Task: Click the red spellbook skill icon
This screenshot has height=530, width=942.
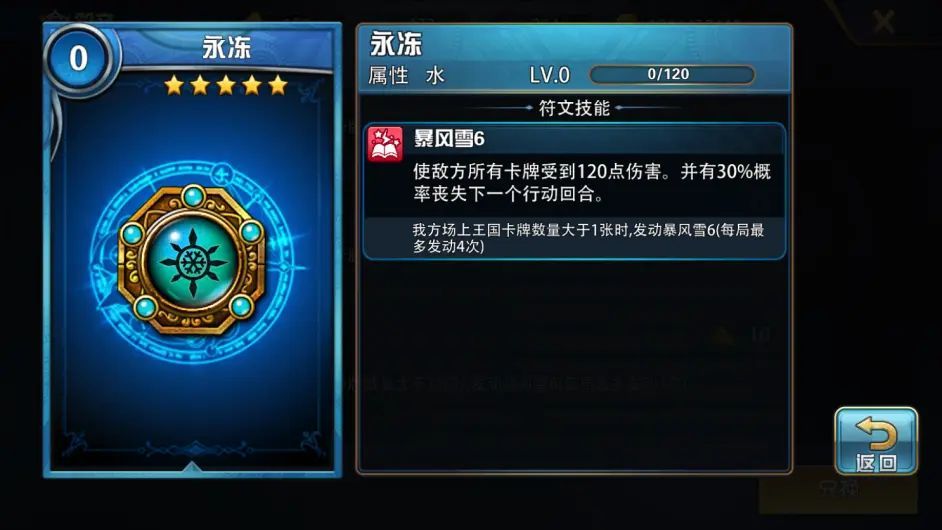Action: pos(386,145)
